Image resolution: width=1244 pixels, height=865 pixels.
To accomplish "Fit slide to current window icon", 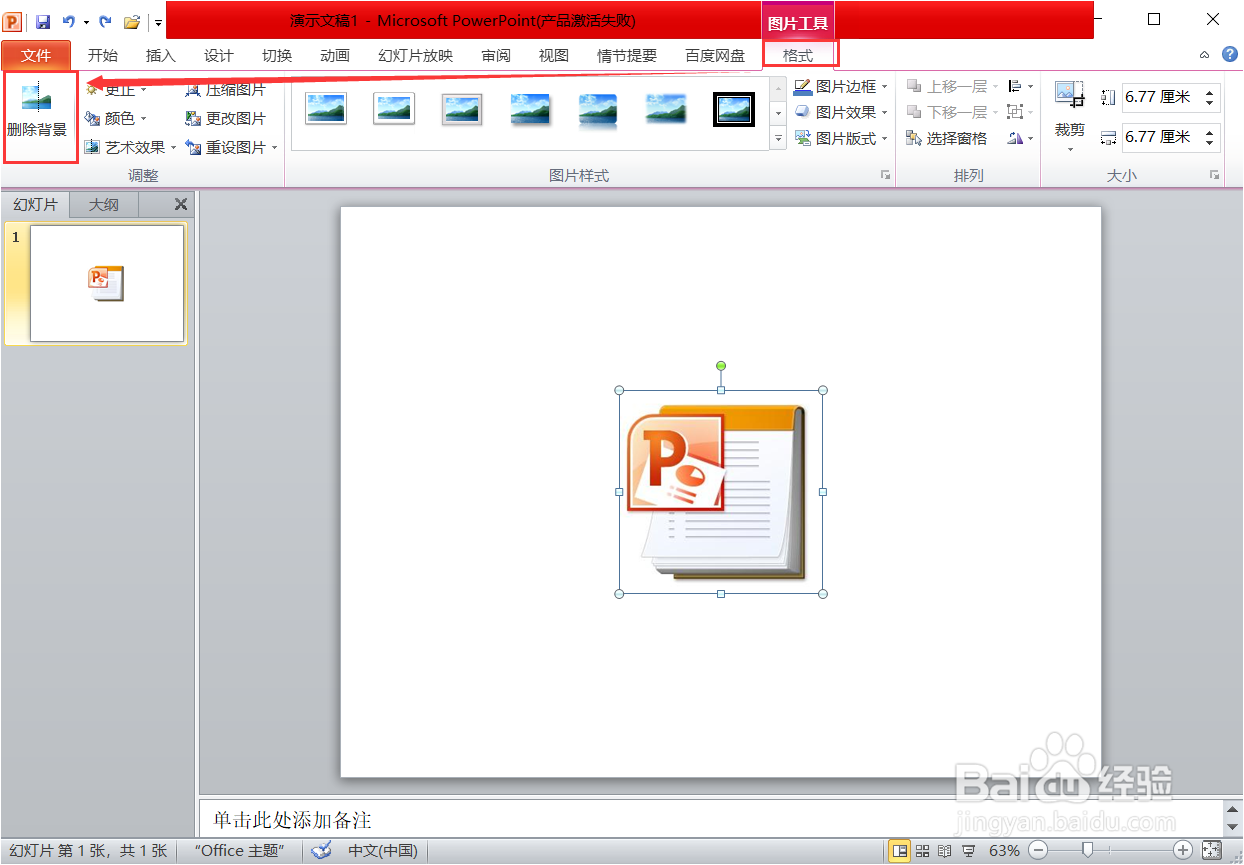I will click(x=1211, y=850).
